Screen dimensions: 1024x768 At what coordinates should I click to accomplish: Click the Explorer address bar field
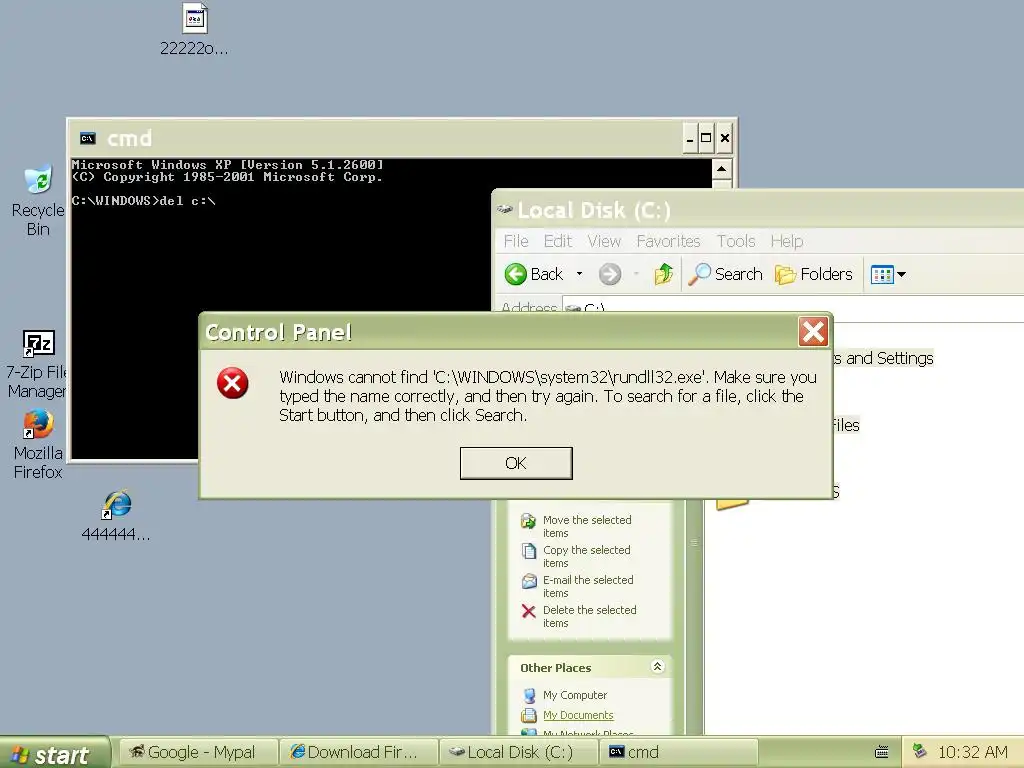click(x=793, y=308)
